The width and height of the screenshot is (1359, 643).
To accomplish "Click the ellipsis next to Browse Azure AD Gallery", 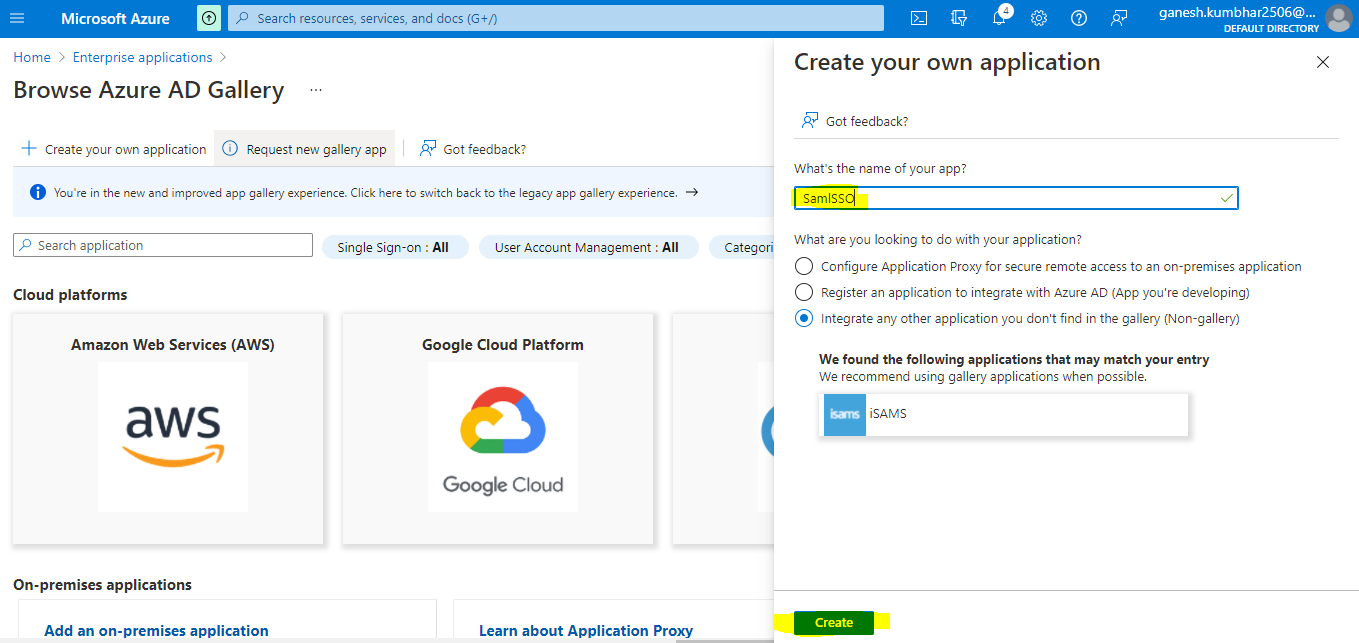I will 316,90.
